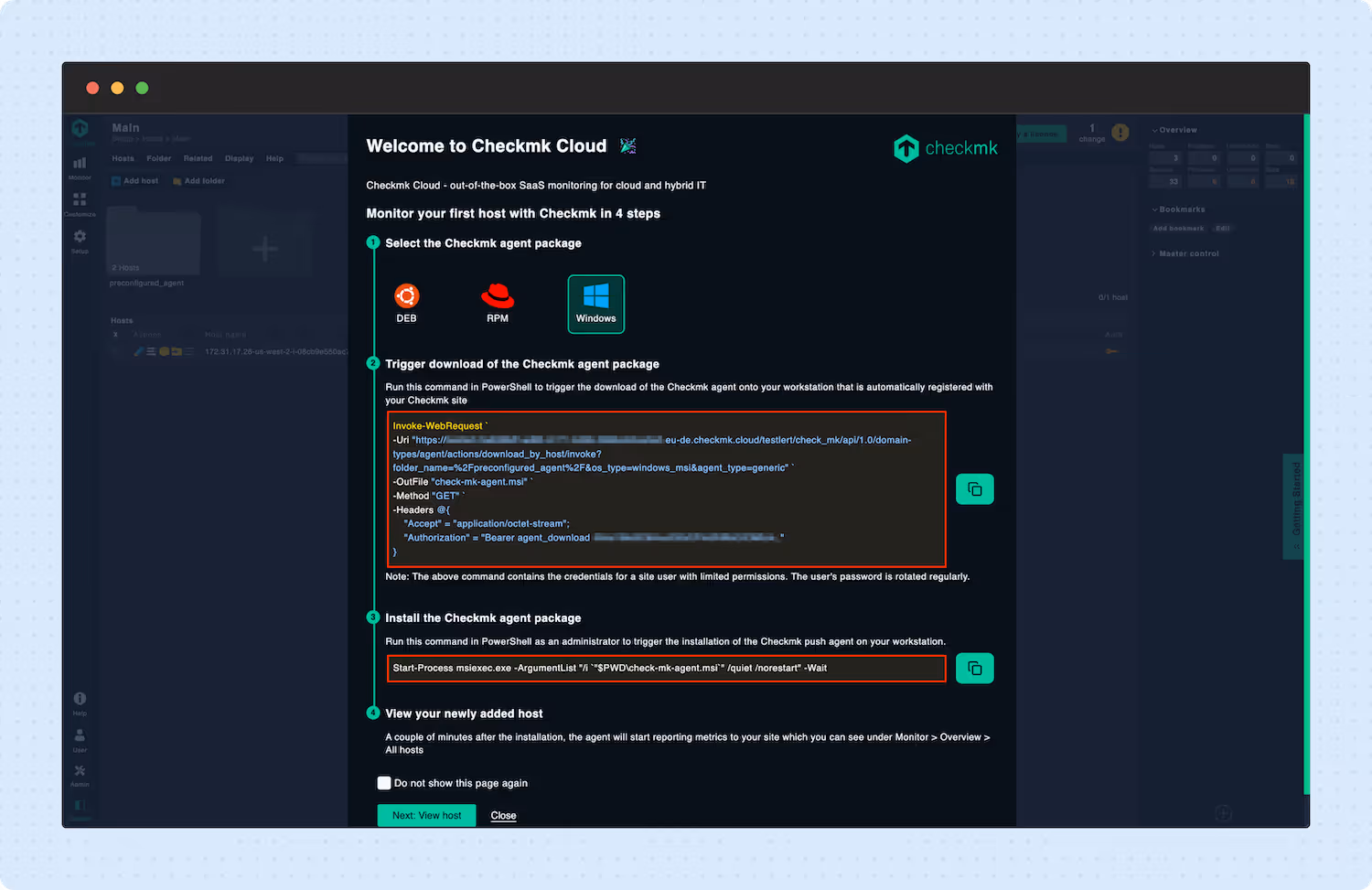Click Add host in background page
The width and height of the screenshot is (1372, 890).
click(x=134, y=181)
